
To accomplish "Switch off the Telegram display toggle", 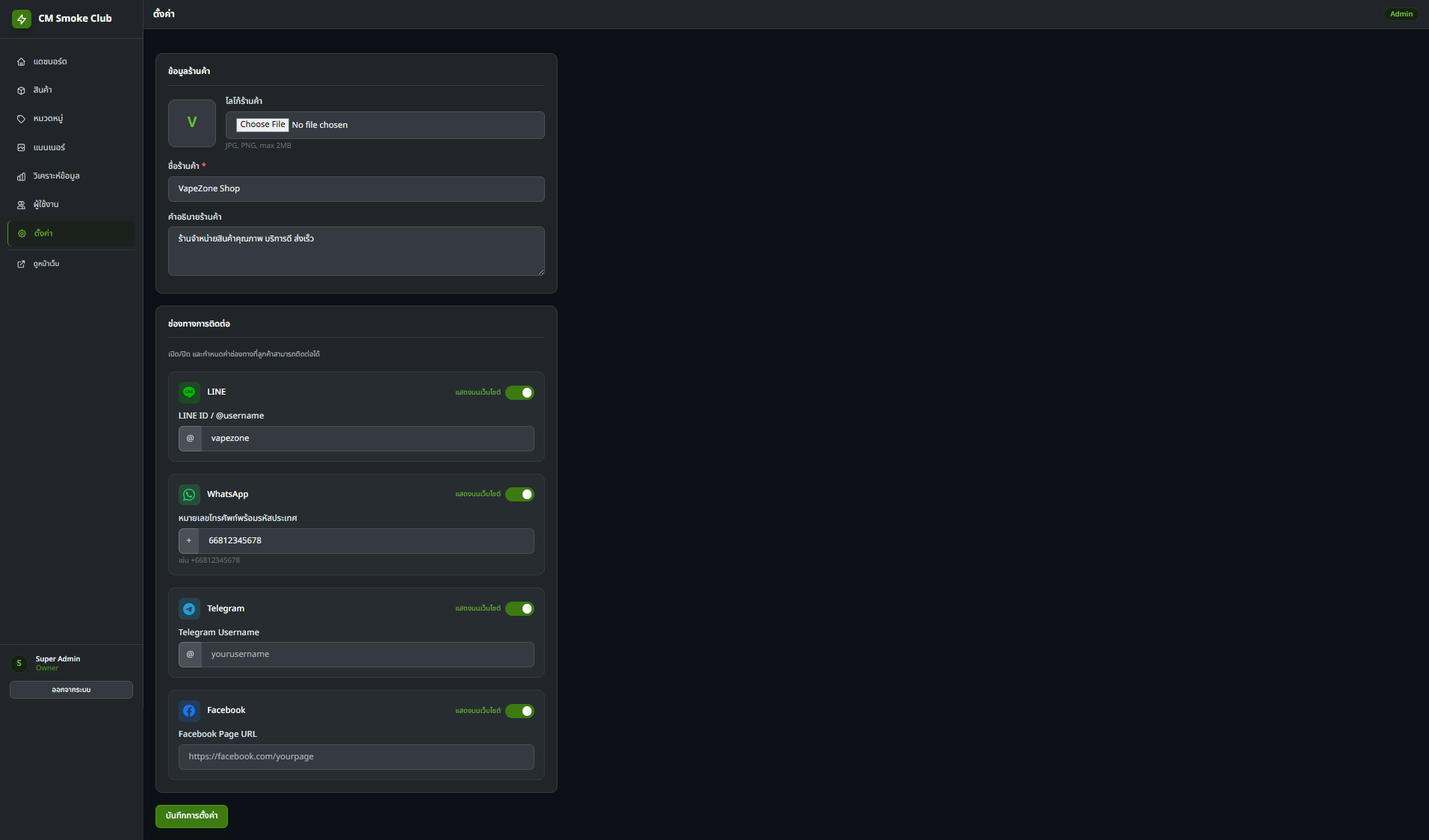I will tap(519, 609).
